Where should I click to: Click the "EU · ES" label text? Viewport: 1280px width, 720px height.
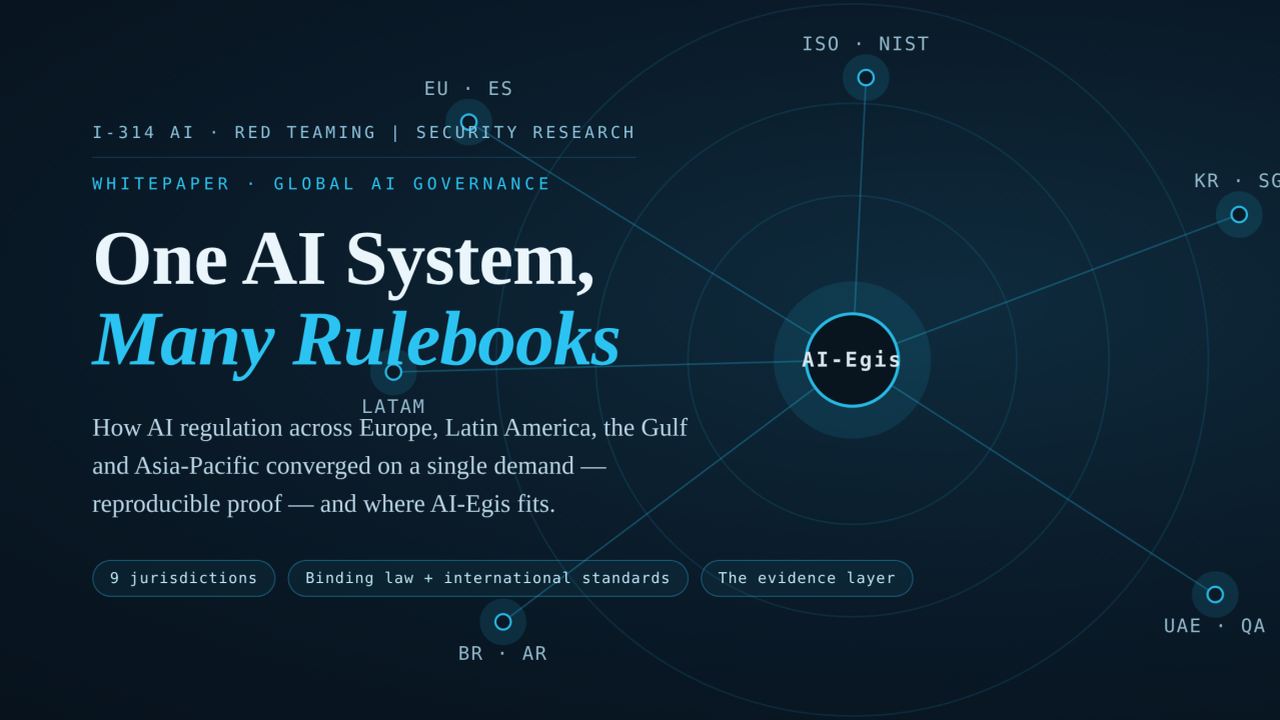click(x=469, y=89)
